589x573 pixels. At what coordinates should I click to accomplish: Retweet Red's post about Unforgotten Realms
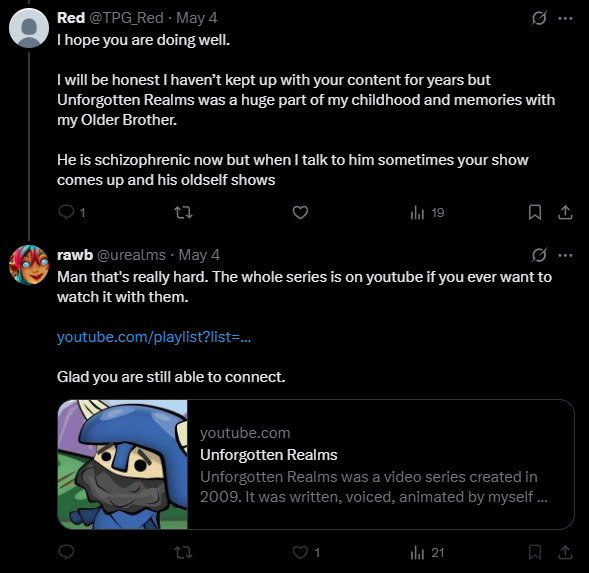coord(183,213)
